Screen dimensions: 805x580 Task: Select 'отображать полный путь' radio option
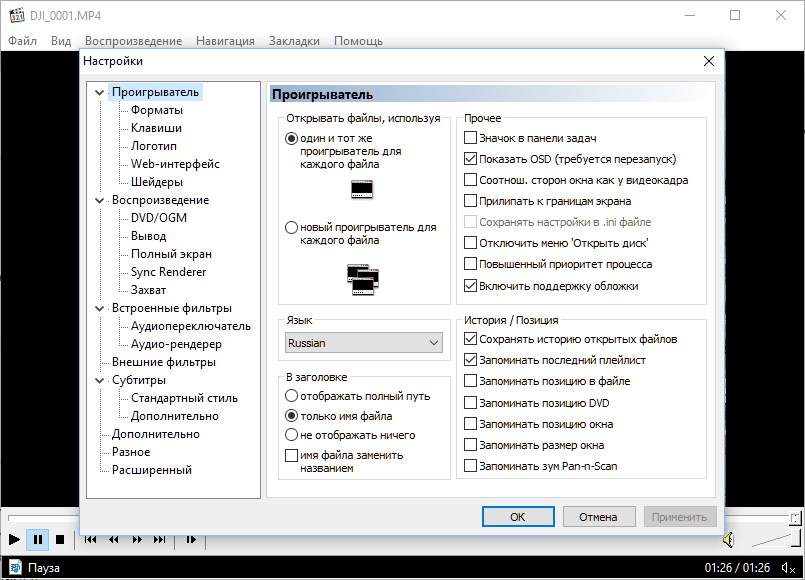point(291,396)
